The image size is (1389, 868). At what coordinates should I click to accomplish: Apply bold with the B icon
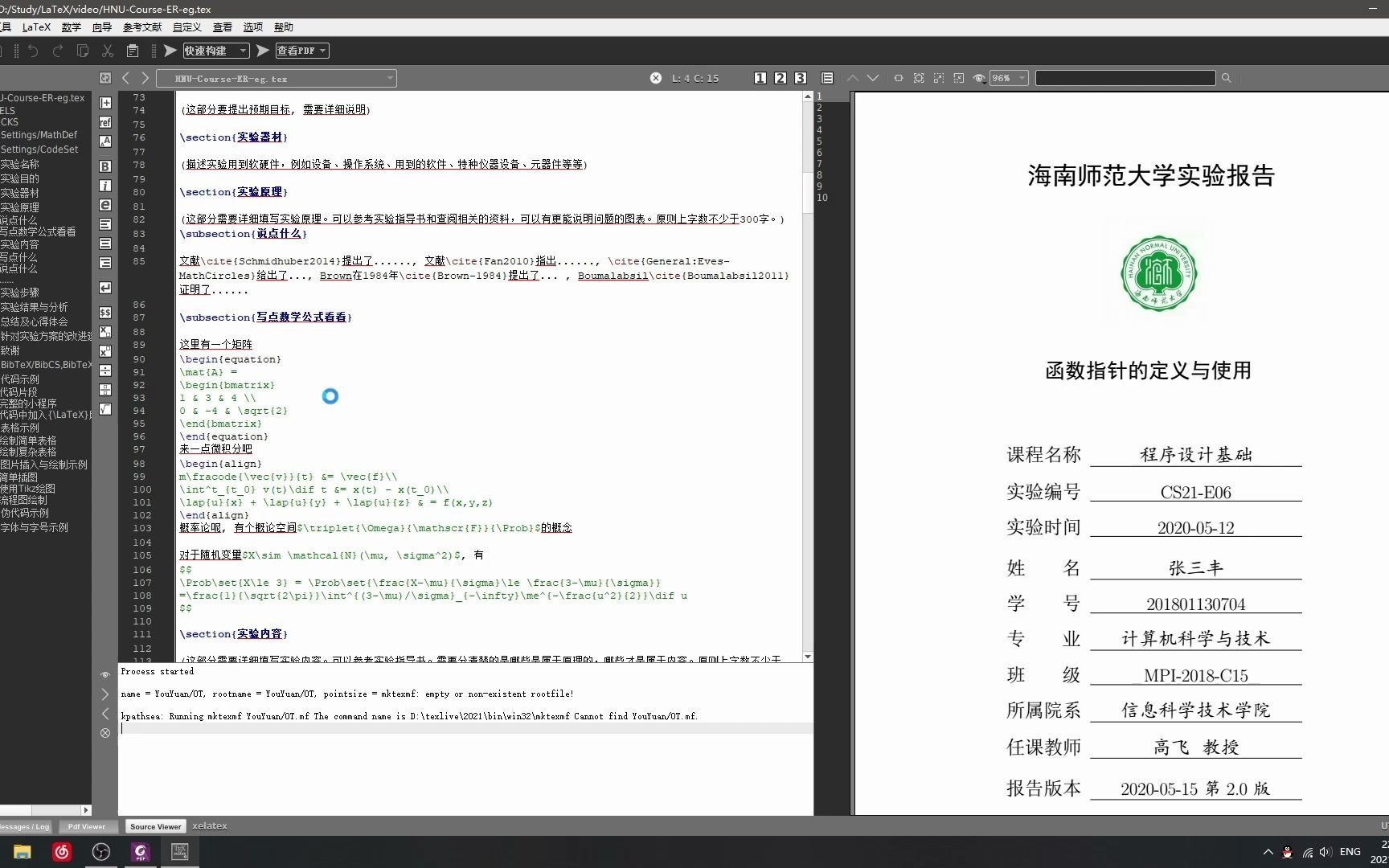pos(105,166)
